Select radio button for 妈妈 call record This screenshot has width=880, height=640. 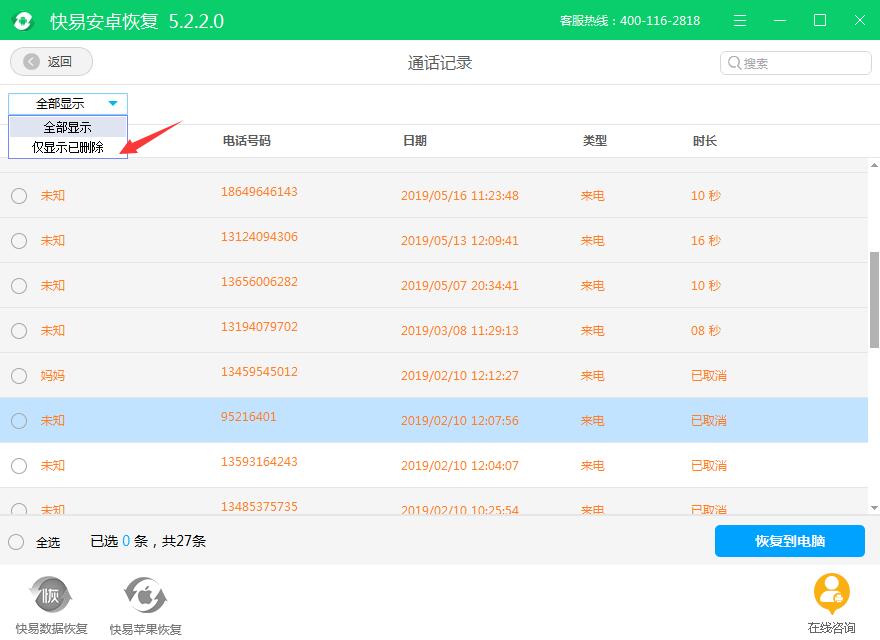(19, 376)
